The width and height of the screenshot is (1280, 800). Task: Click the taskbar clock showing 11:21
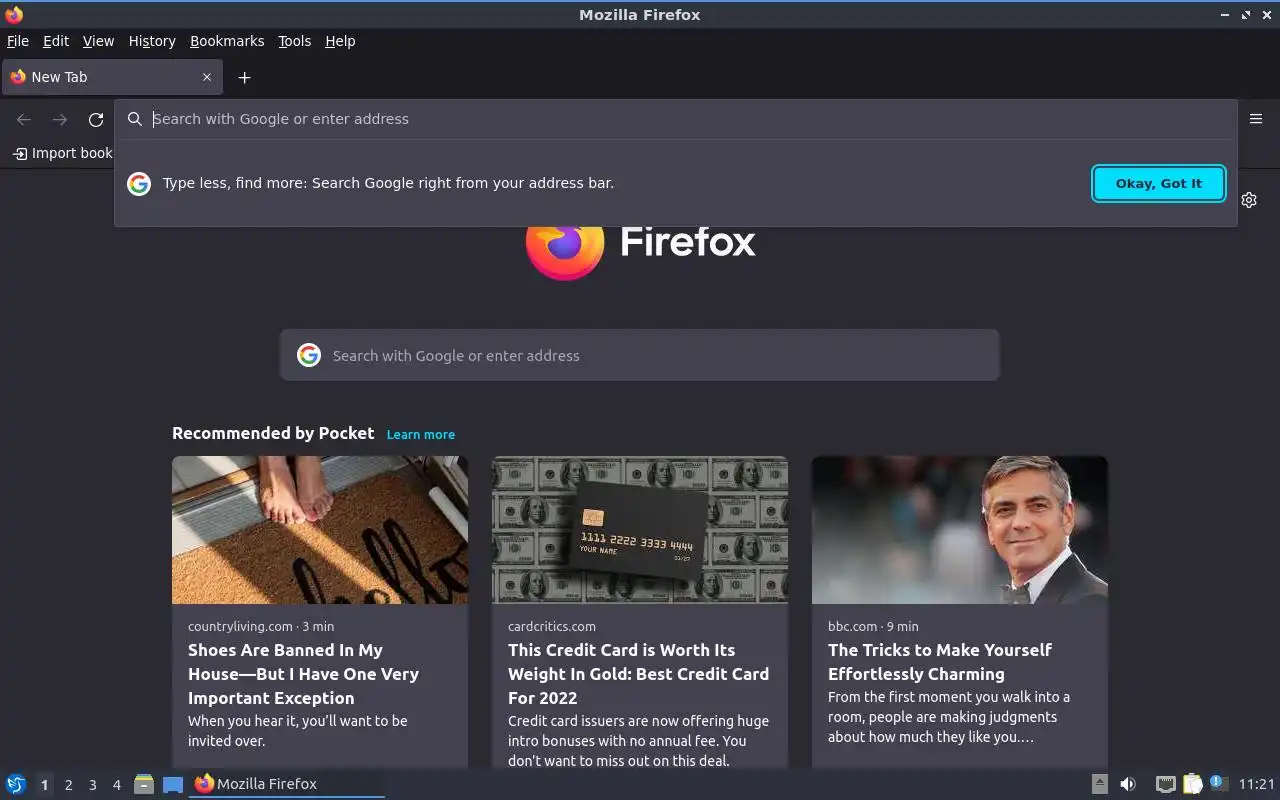pos(1257,784)
